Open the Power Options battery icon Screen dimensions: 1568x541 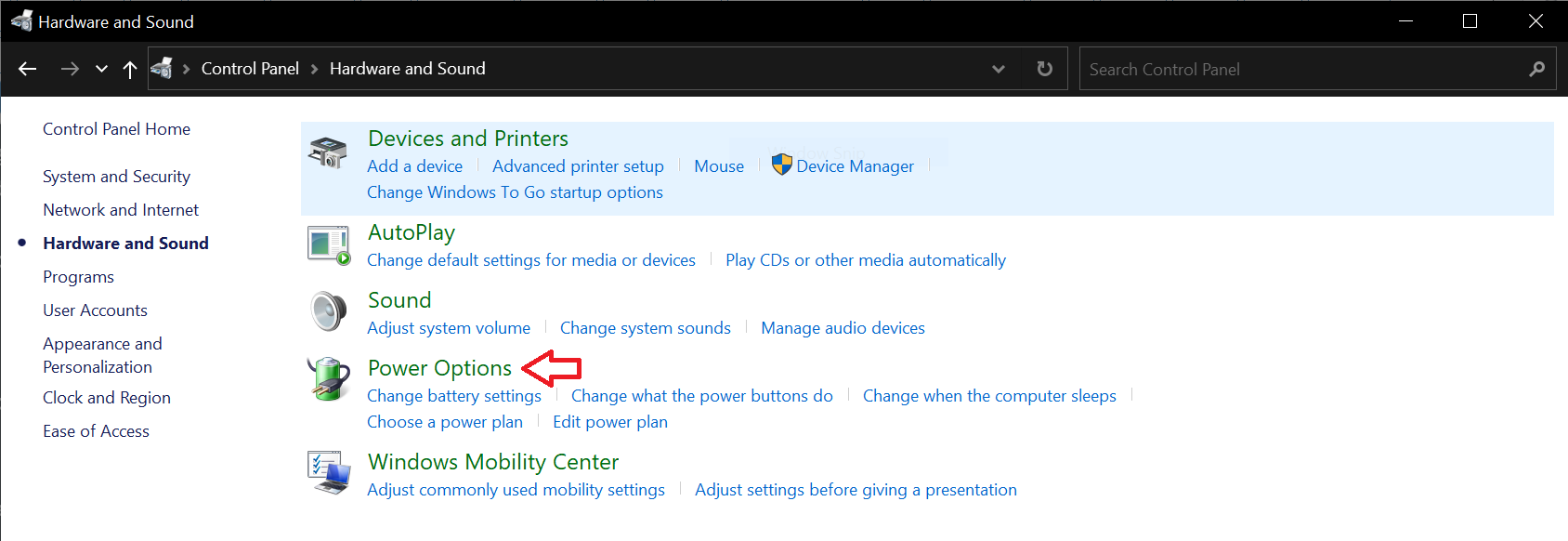point(329,379)
